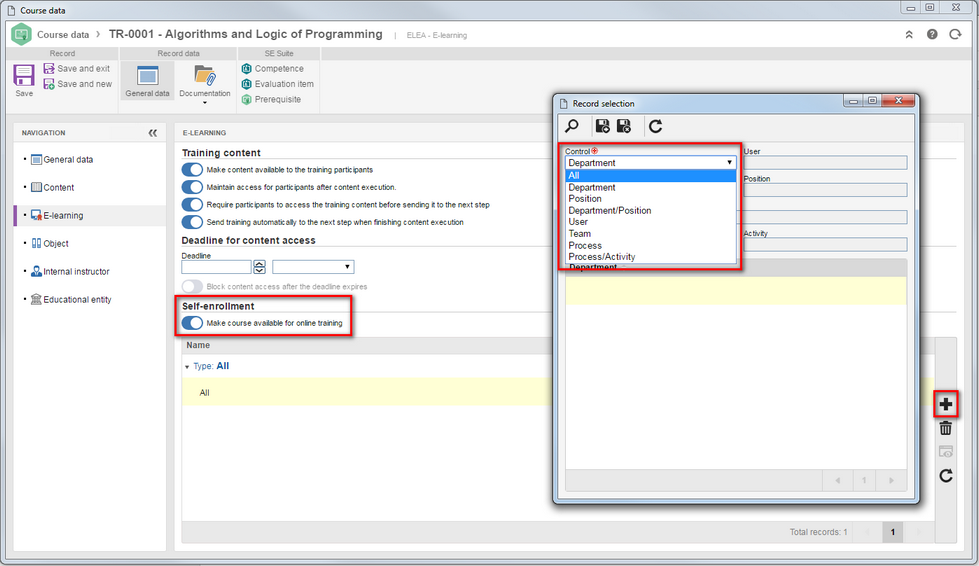Toggle Make content available to participants
979x566 pixels.
[192, 170]
